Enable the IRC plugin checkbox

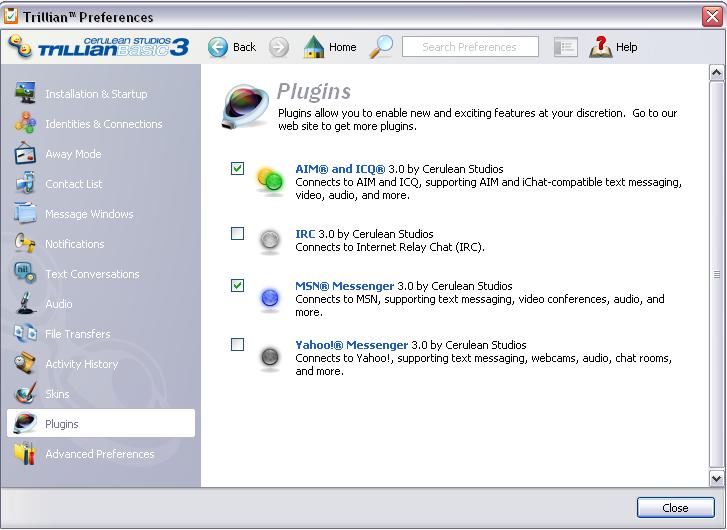(x=237, y=233)
